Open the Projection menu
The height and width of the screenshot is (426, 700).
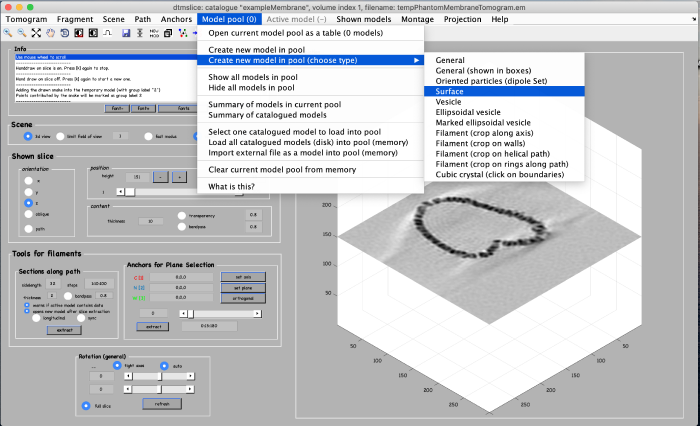pos(462,19)
